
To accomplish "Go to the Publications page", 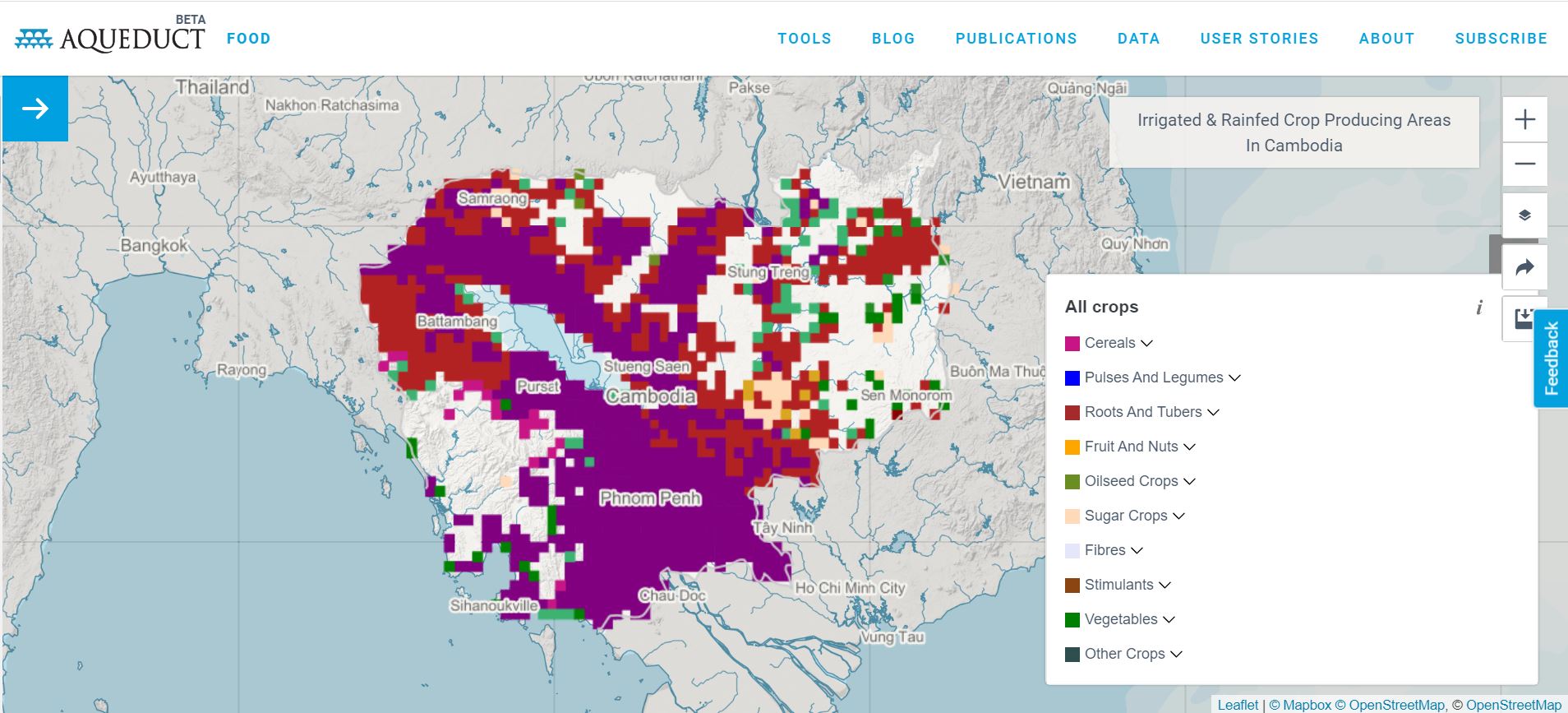I will click(1016, 39).
